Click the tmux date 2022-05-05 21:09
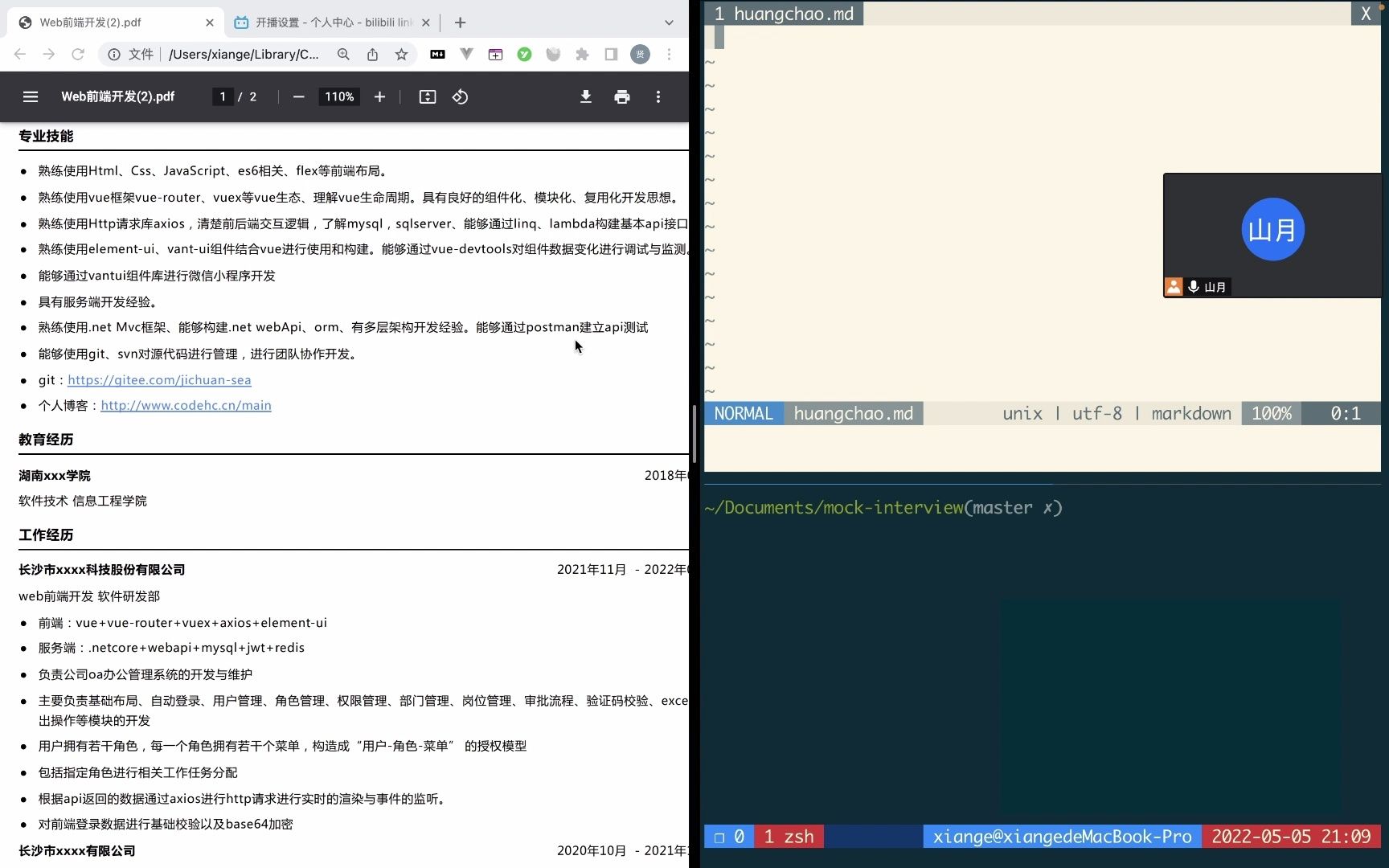This screenshot has height=868, width=1389. pyautogui.click(x=1291, y=837)
